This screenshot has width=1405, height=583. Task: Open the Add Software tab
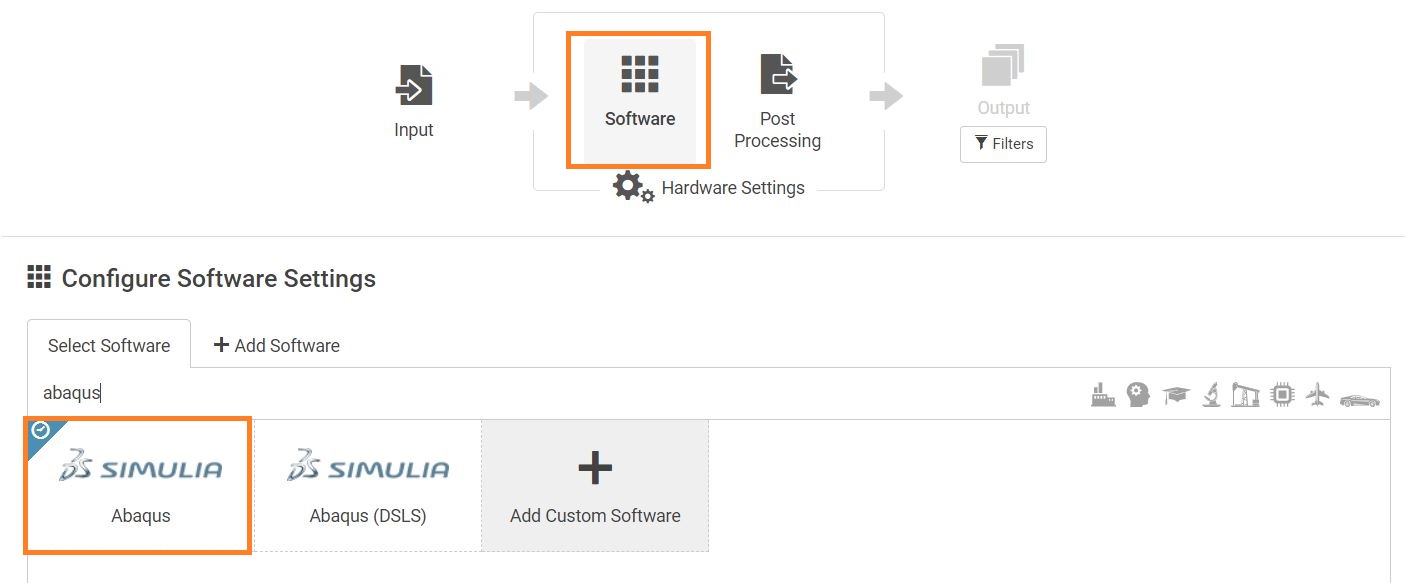coord(277,345)
